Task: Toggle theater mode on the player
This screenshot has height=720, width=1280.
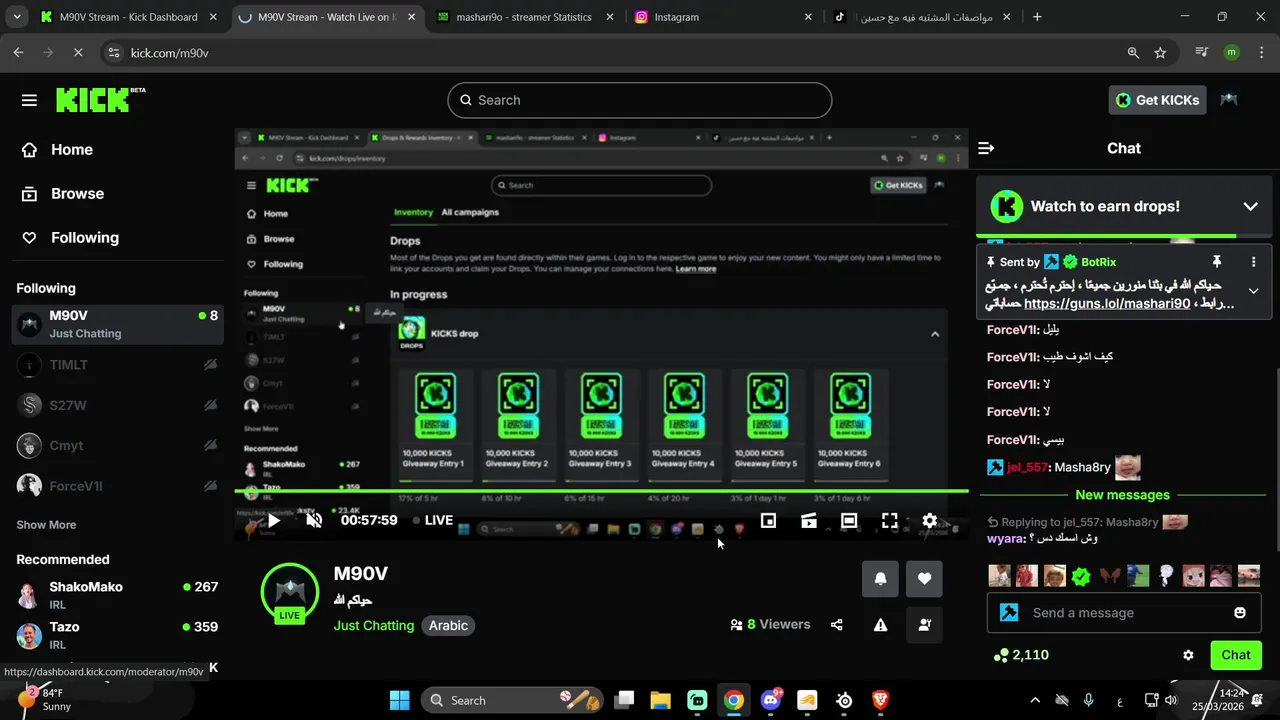Action: (849, 520)
